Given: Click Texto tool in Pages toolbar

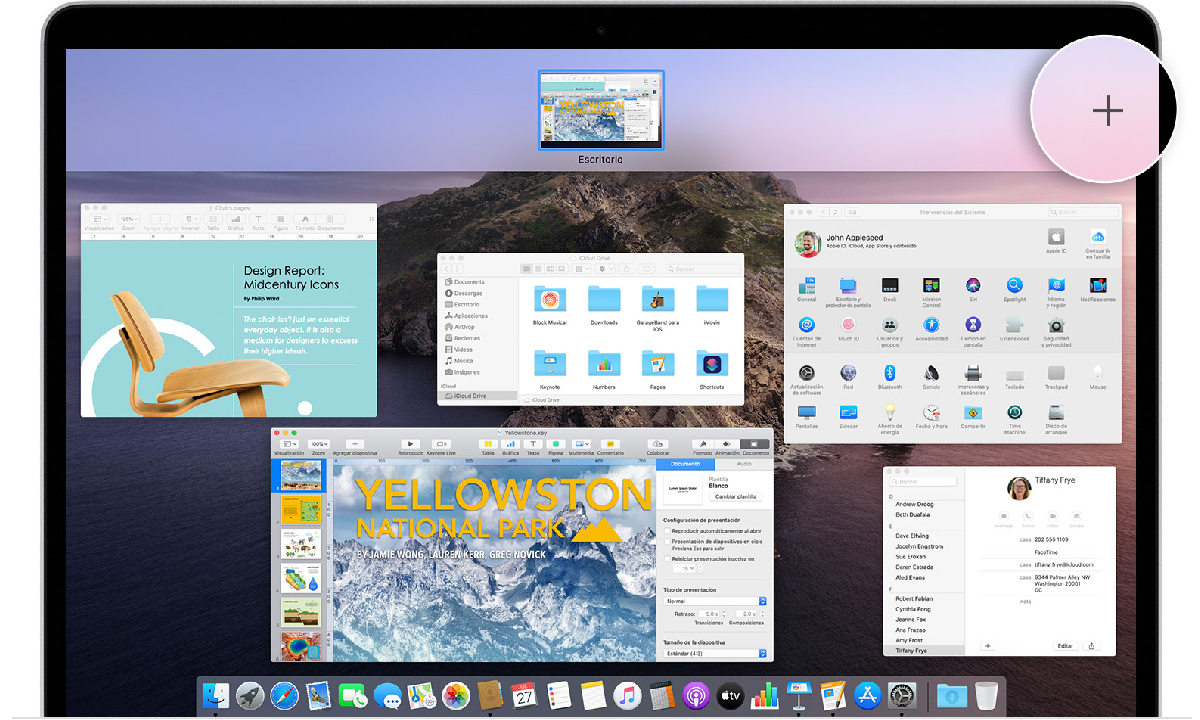Looking at the screenshot, I should [259, 219].
